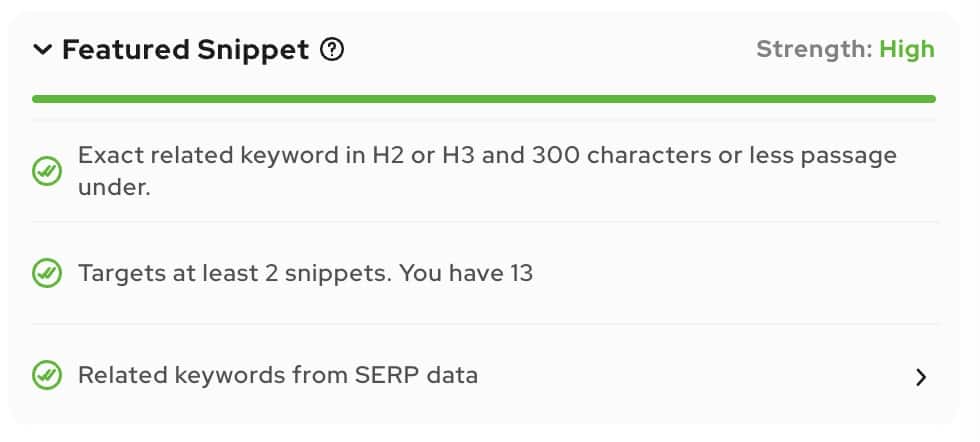This screenshot has height=442, width=980.
Task: Open Related keywords from SERP data
Action: point(485,375)
